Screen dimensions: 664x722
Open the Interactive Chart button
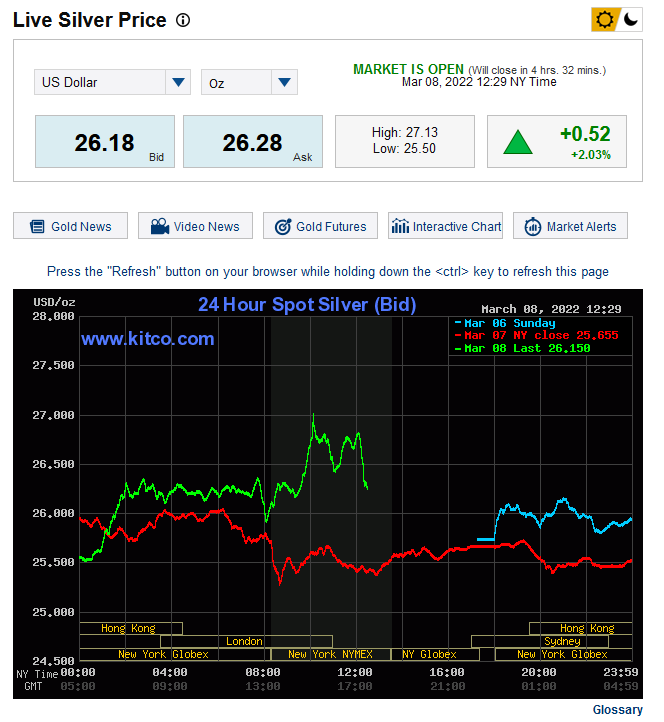click(445, 226)
